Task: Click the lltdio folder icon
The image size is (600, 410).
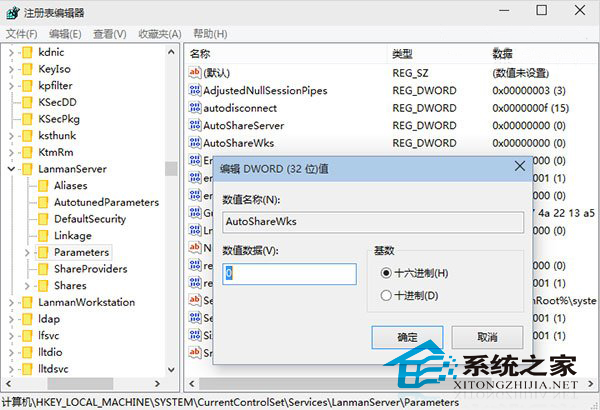Action: pyautogui.click(x=27, y=352)
